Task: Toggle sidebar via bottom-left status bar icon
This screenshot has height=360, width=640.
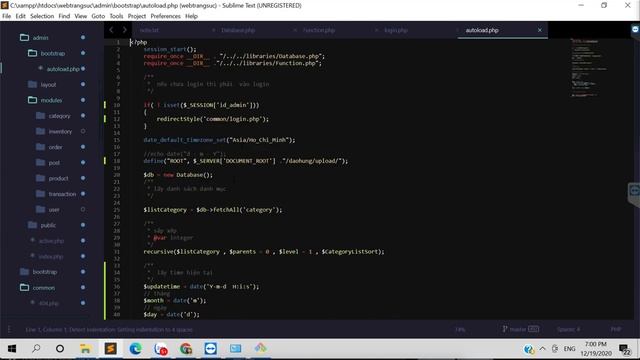Action: tap(9, 329)
